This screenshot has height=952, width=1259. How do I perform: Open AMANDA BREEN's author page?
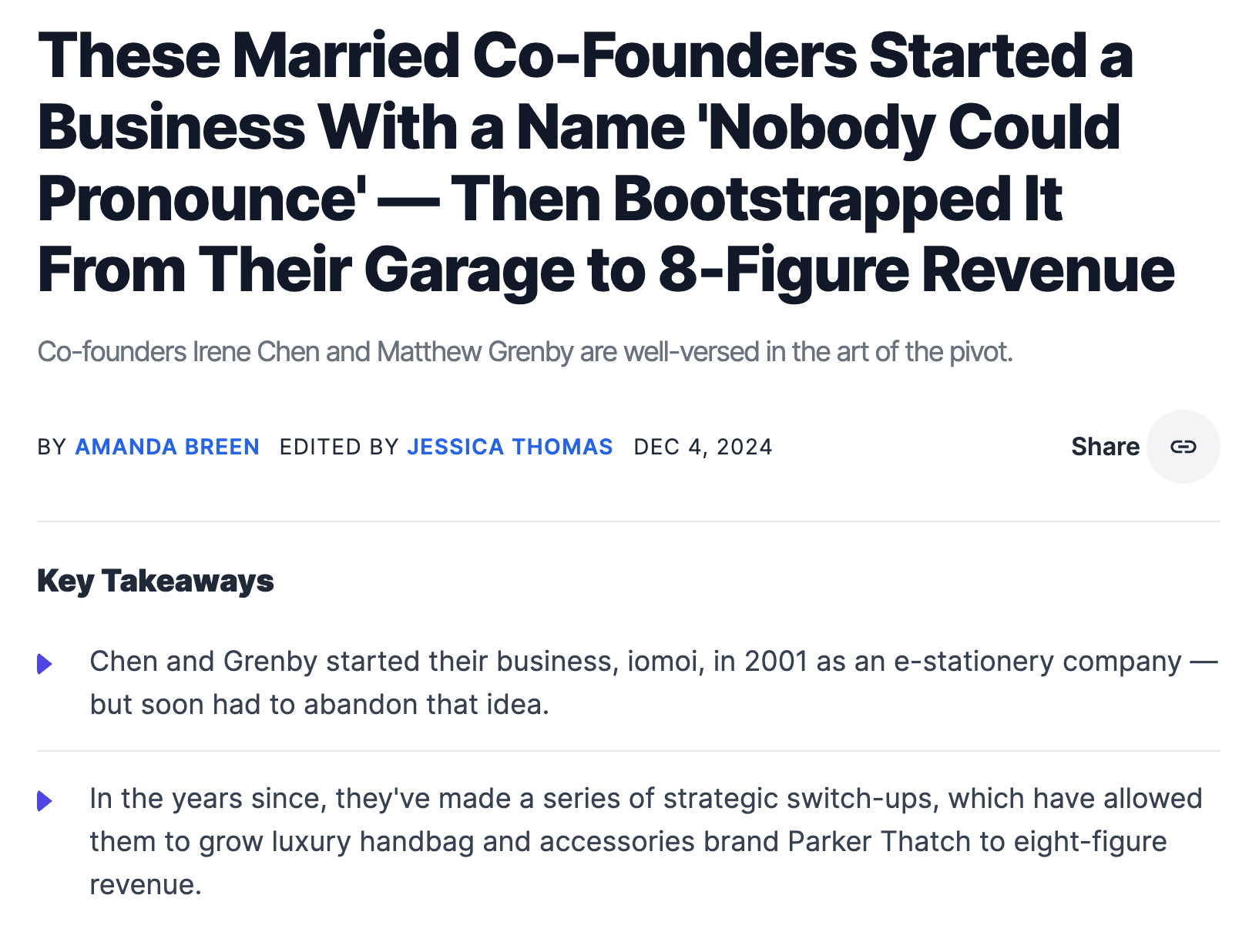tap(166, 447)
